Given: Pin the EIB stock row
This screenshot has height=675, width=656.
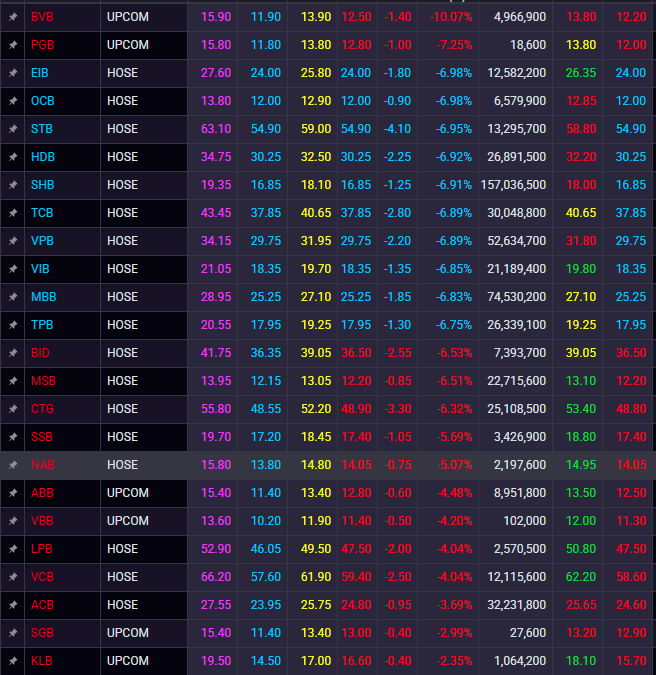Looking at the screenshot, I should (12, 73).
